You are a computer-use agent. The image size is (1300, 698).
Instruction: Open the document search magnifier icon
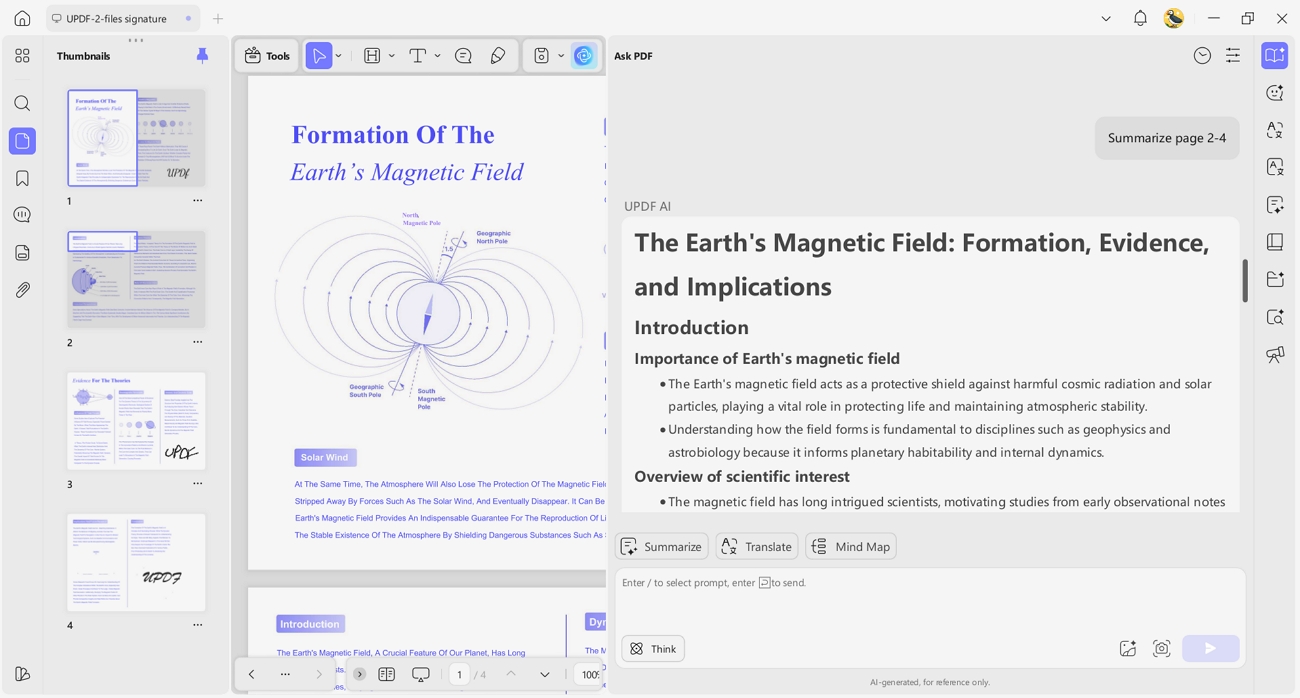[1275, 317]
